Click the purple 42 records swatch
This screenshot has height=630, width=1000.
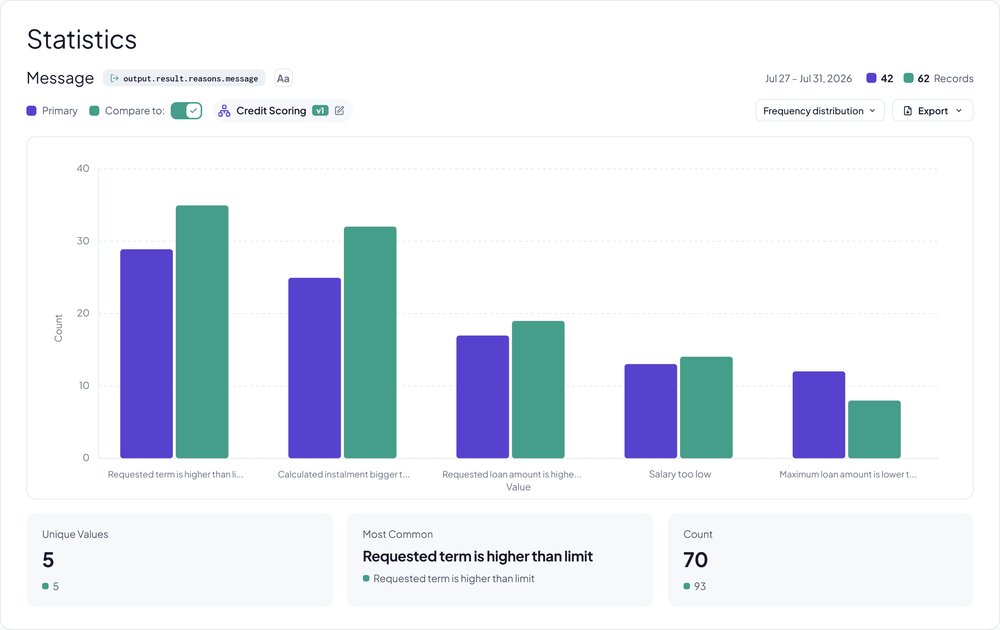coord(871,78)
